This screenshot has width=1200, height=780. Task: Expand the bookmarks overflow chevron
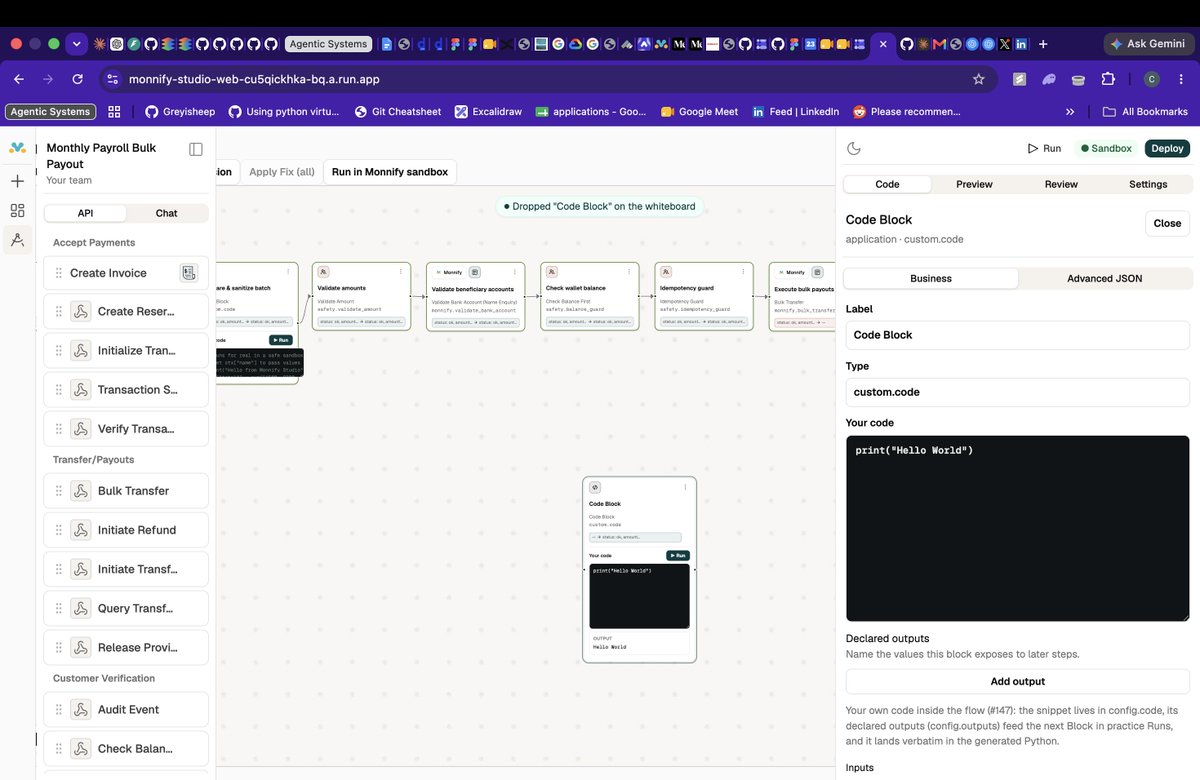click(x=1070, y=112)
